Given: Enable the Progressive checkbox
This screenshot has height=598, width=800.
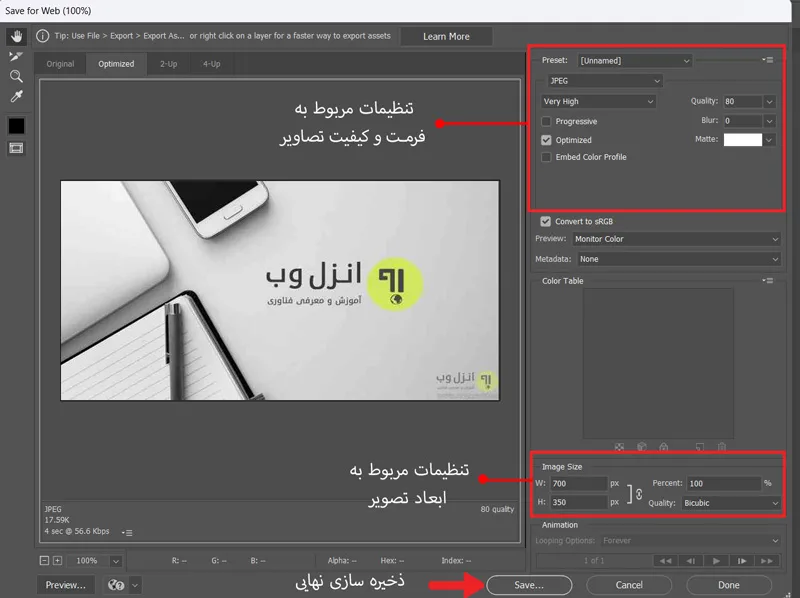Looking at the screenshot, I should (x=546, y=121).
